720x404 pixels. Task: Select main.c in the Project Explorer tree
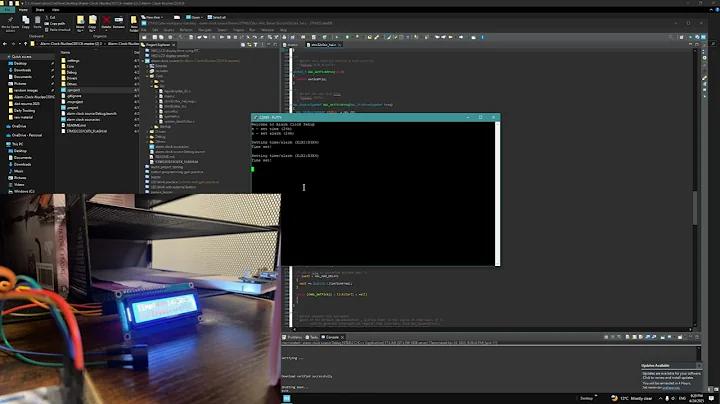tap(169, 96)
